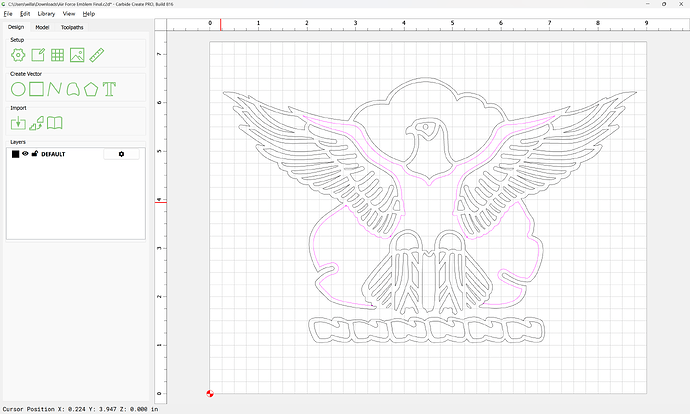This screenshot has height=414, width=690.
Task: Toggle visibility of DEFAULT layer
Action: (x=25, y=154)
